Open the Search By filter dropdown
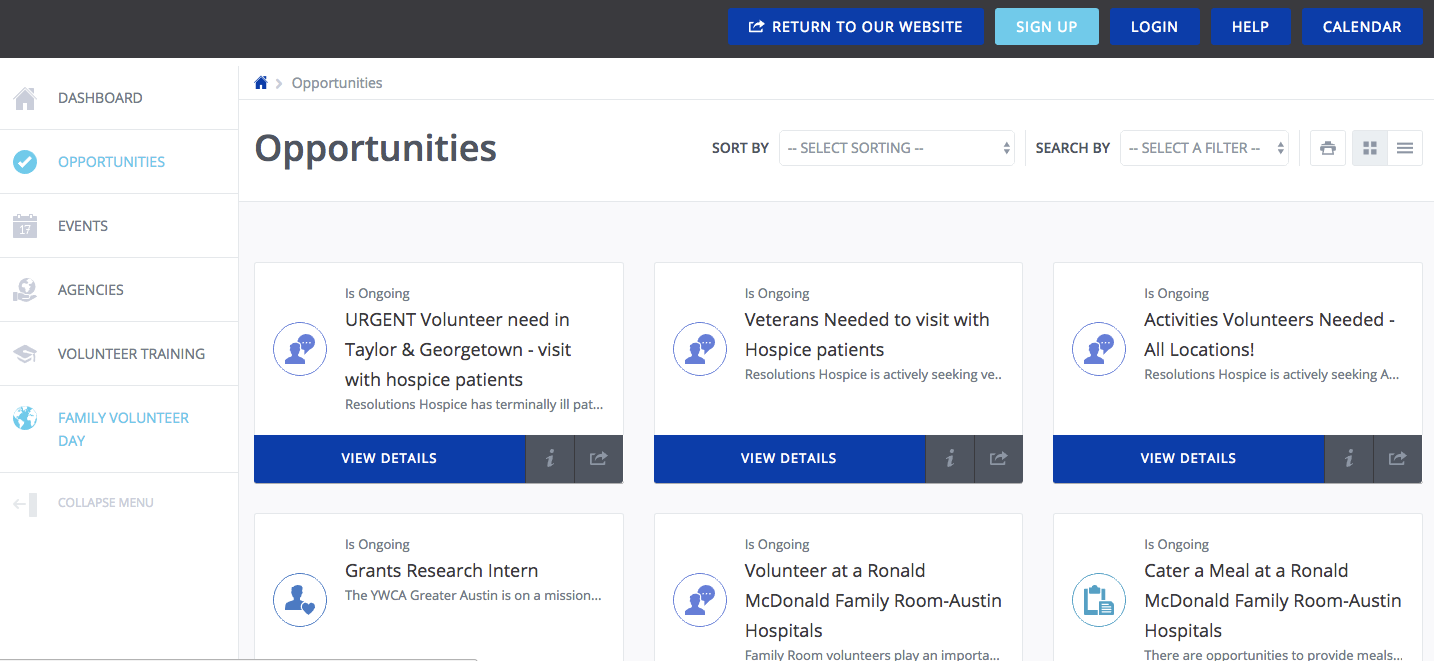1434x661 pixels. [x=1204, y=148]
